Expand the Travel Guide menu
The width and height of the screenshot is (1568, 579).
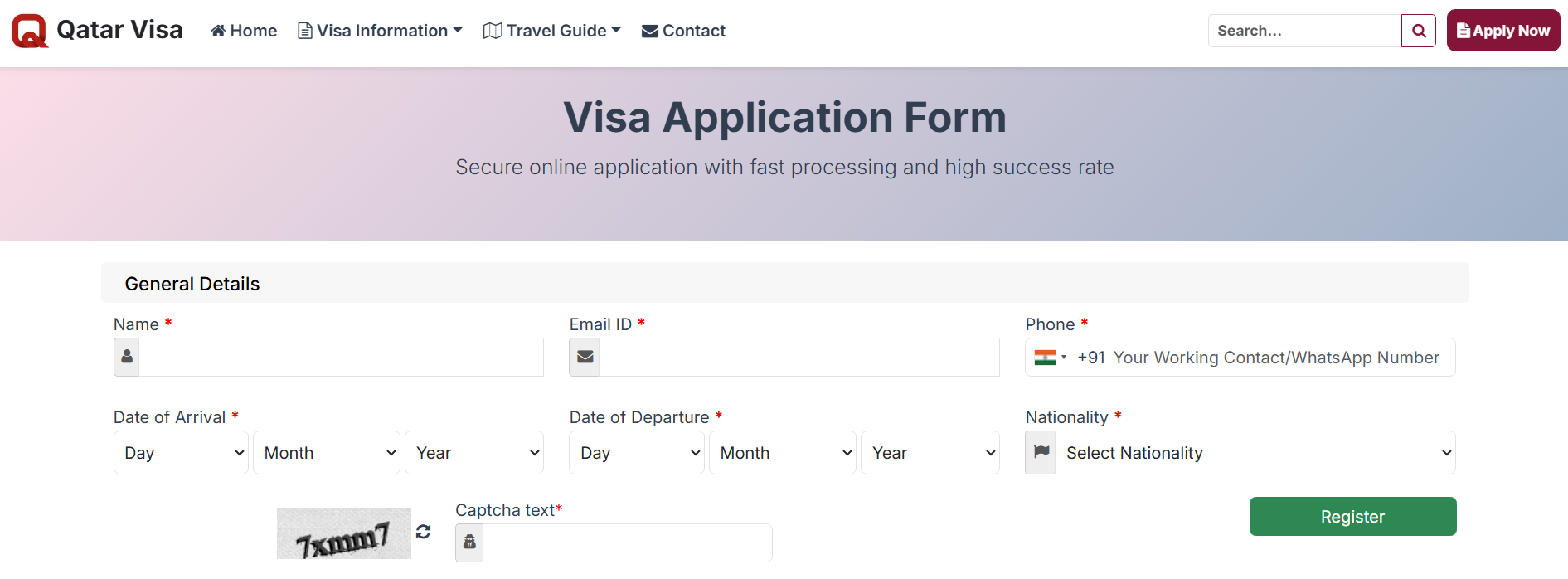click(552, 31)
